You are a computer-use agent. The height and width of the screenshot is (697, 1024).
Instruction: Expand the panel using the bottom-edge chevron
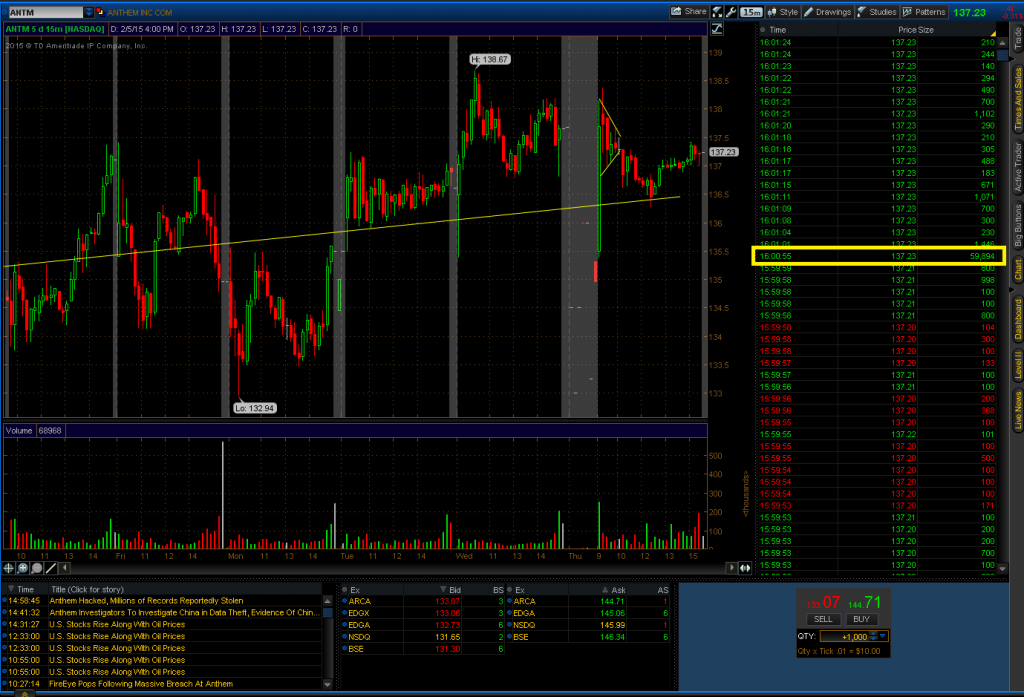[25, 694]
